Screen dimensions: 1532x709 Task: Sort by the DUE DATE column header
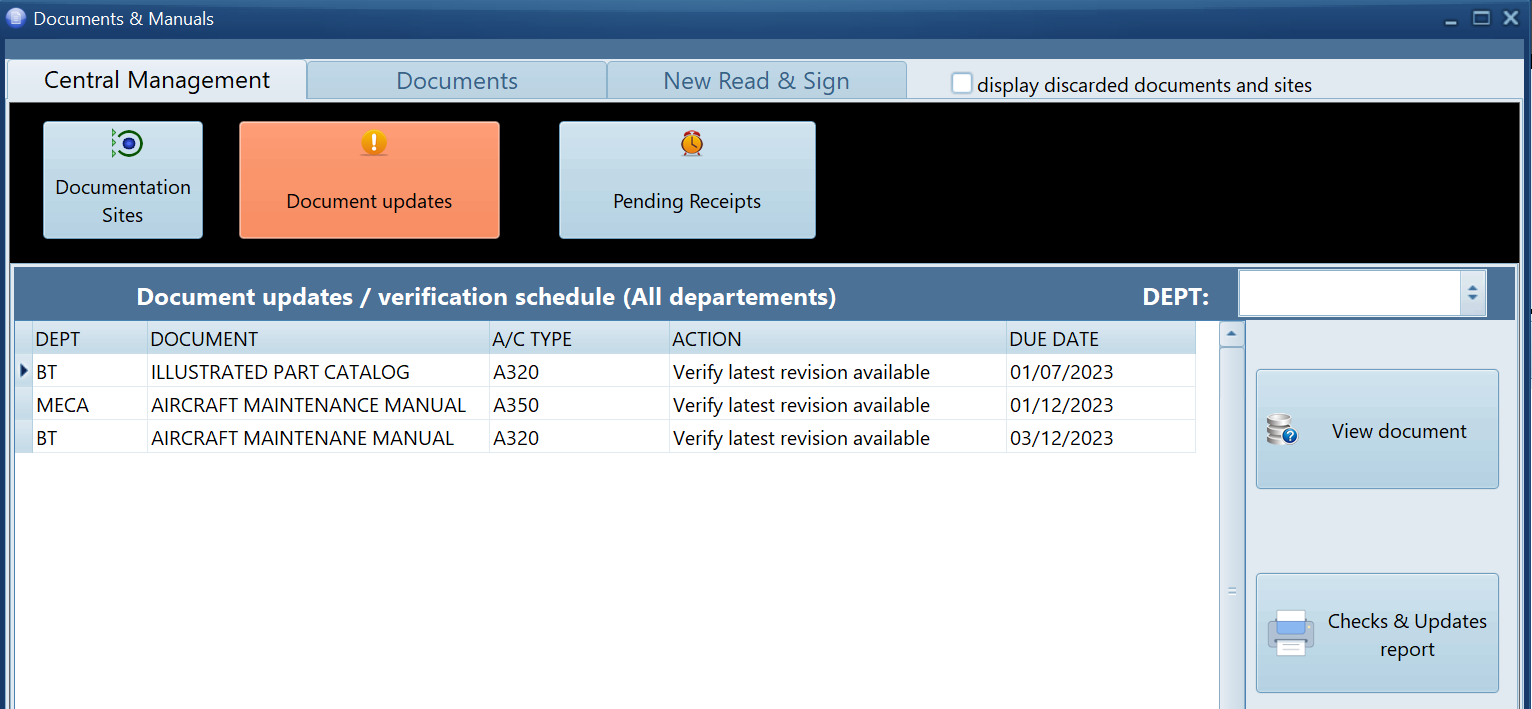tap(1101, 339)
